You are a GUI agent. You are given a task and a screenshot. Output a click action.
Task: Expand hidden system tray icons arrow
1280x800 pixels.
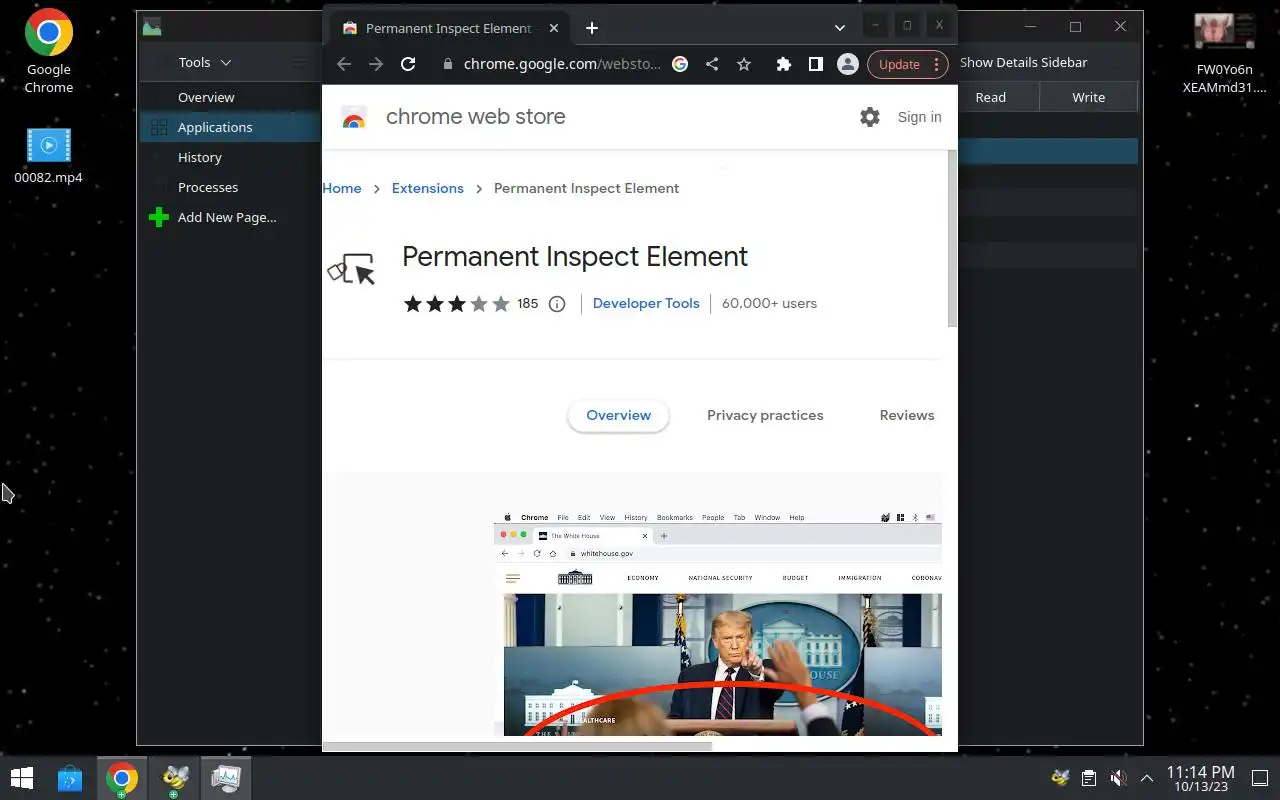pyautogui.click(x=1147, y=777)
